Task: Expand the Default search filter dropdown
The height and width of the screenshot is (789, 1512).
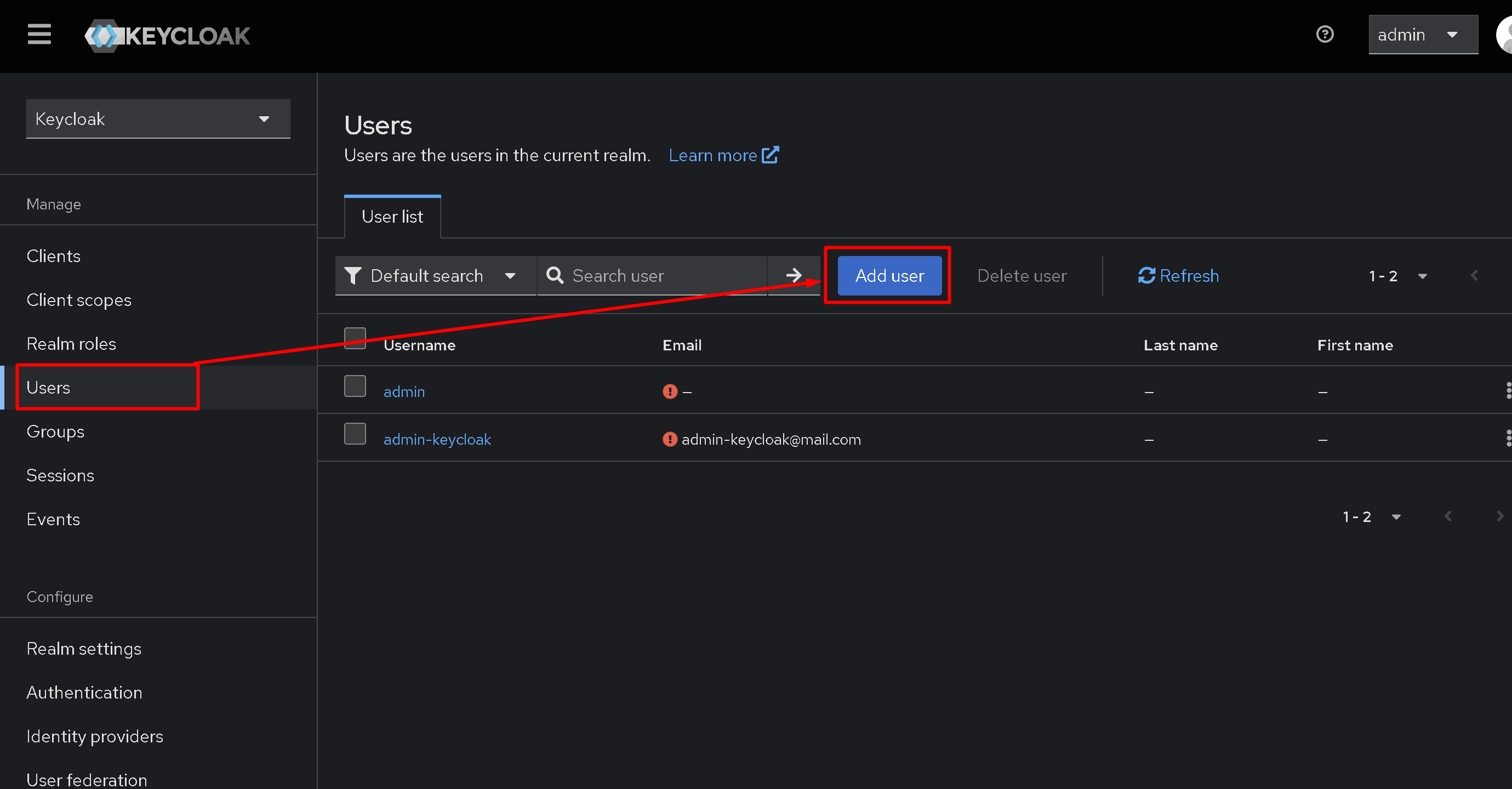Action: pos(436,275)
